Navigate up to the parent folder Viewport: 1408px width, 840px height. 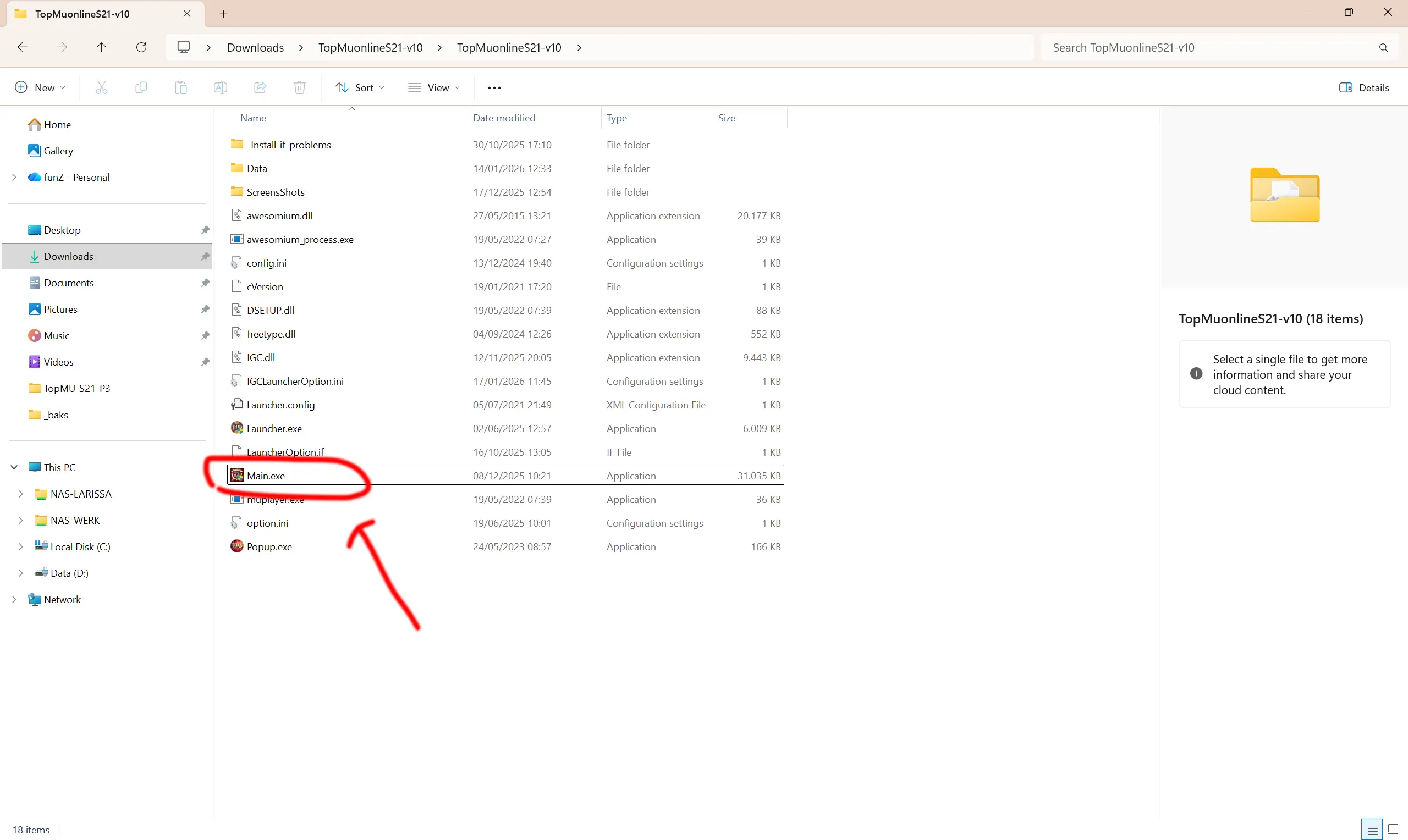(x=101, y=47)
